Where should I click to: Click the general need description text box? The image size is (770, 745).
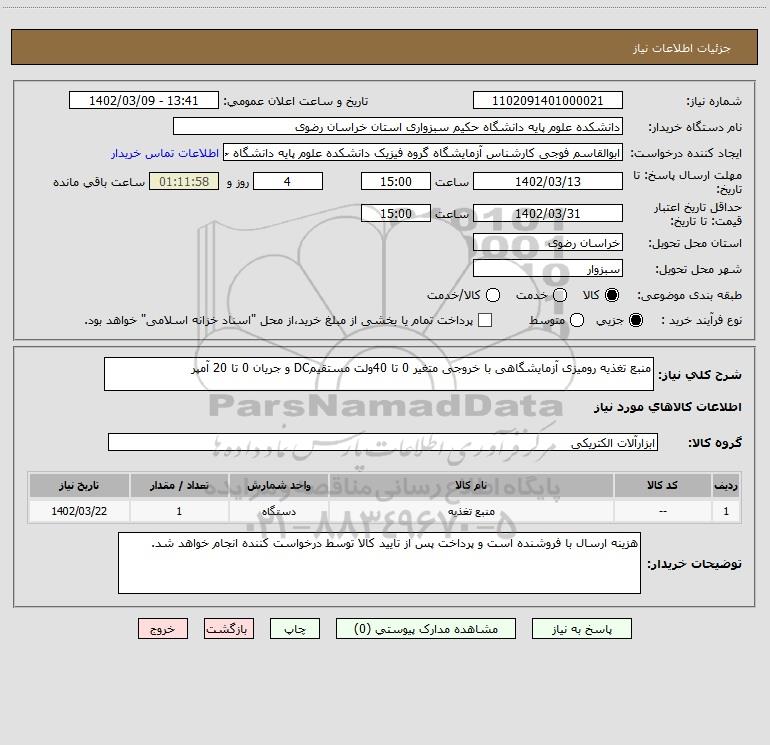(379, 374)
